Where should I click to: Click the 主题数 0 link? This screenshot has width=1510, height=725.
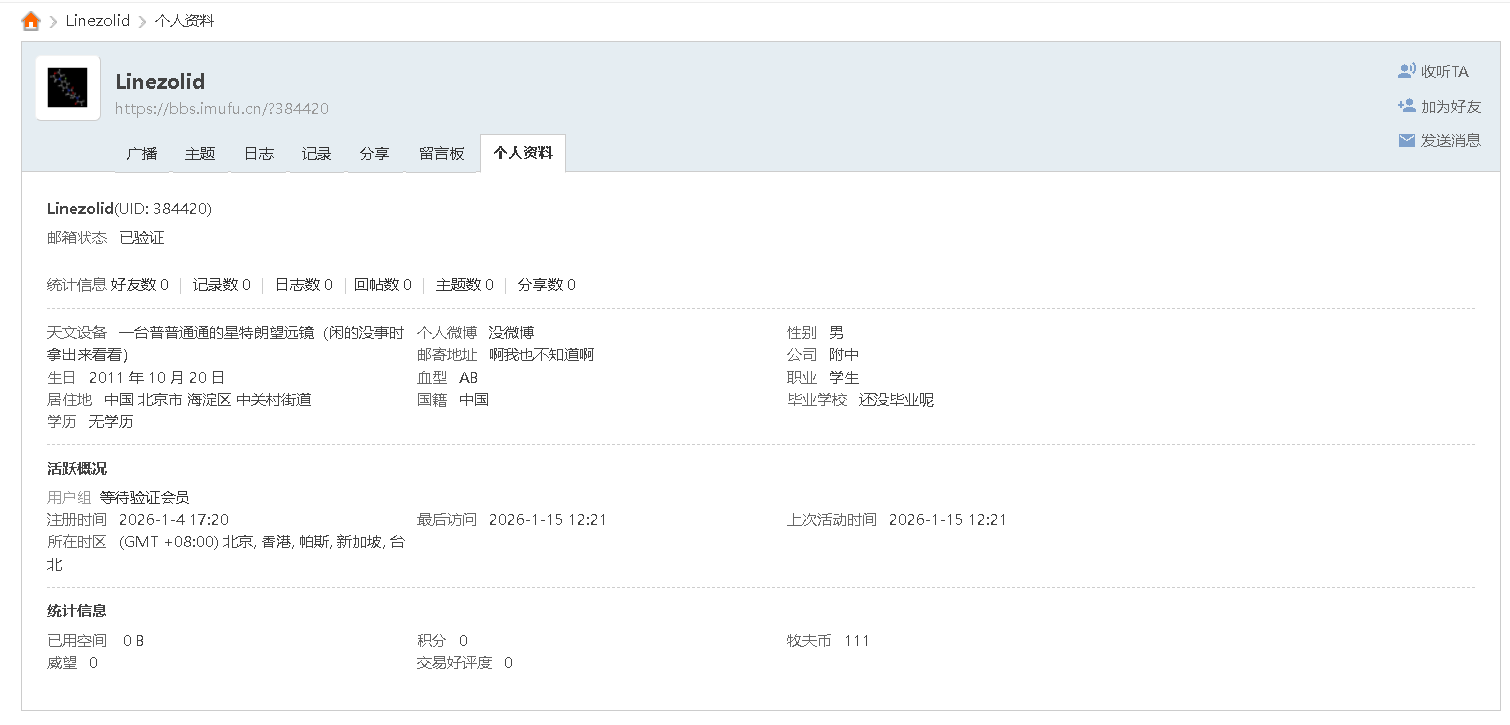(464, 284)
